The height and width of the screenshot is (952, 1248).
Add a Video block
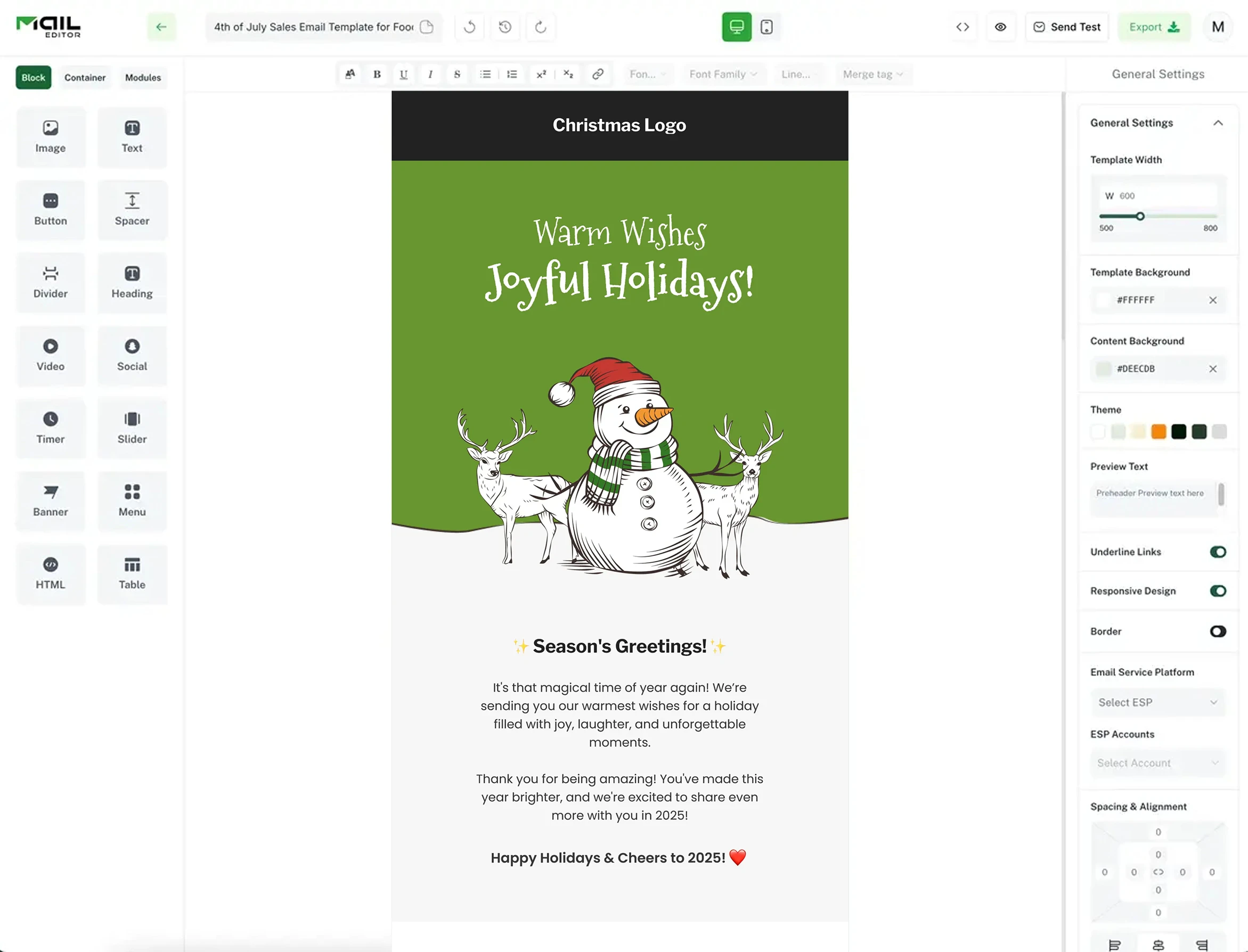51,355
